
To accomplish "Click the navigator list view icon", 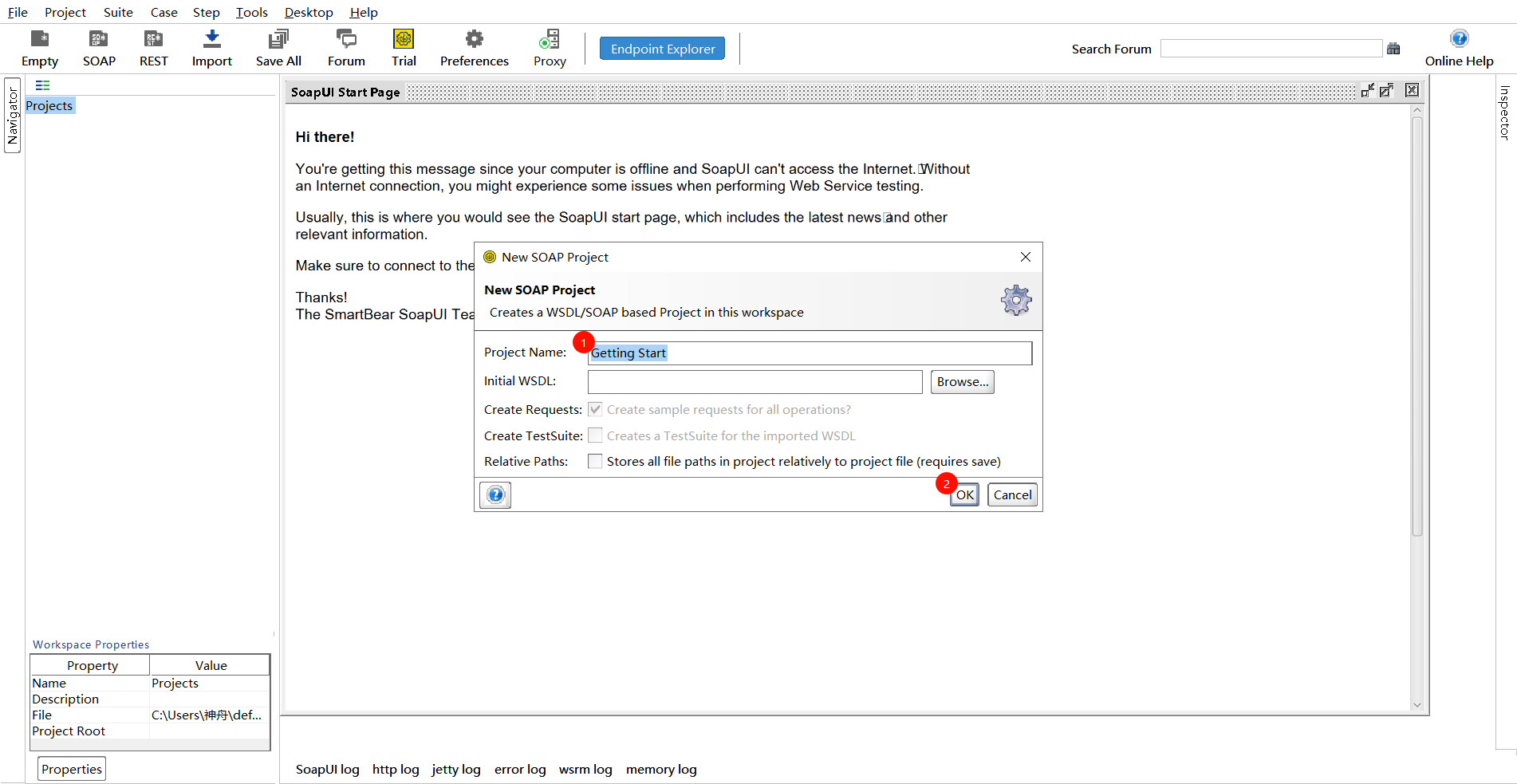I will pos(42,85).
